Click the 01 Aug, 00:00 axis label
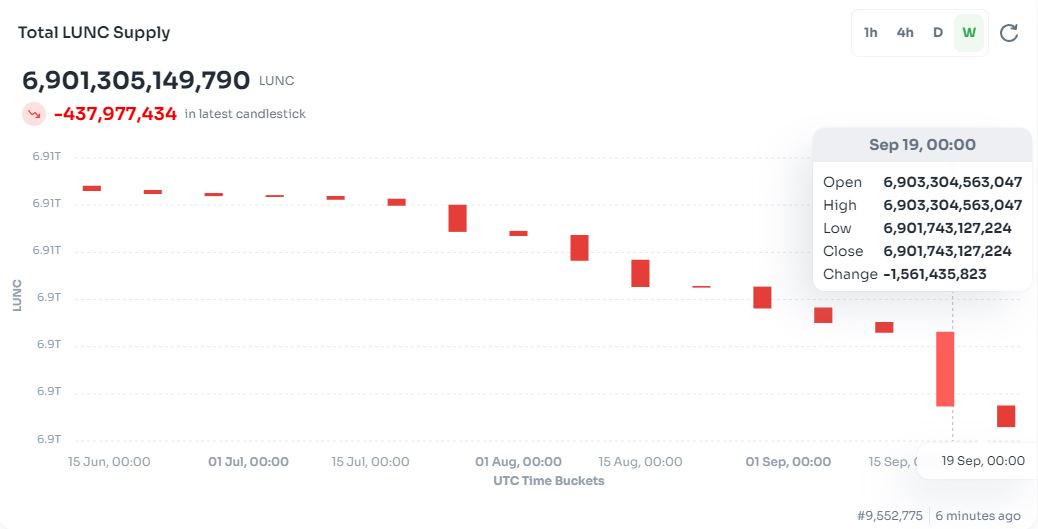This screenshot has height=529, width=1038. pyautogui.click(x=518, y=462)
